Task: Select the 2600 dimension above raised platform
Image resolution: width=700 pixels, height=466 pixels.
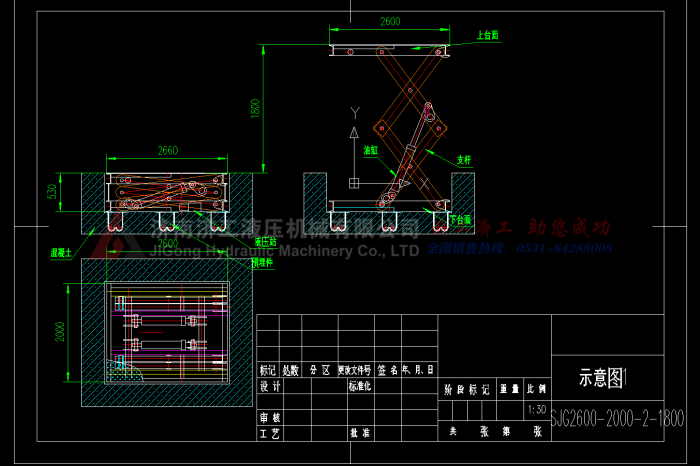Action: pos(390,21)
